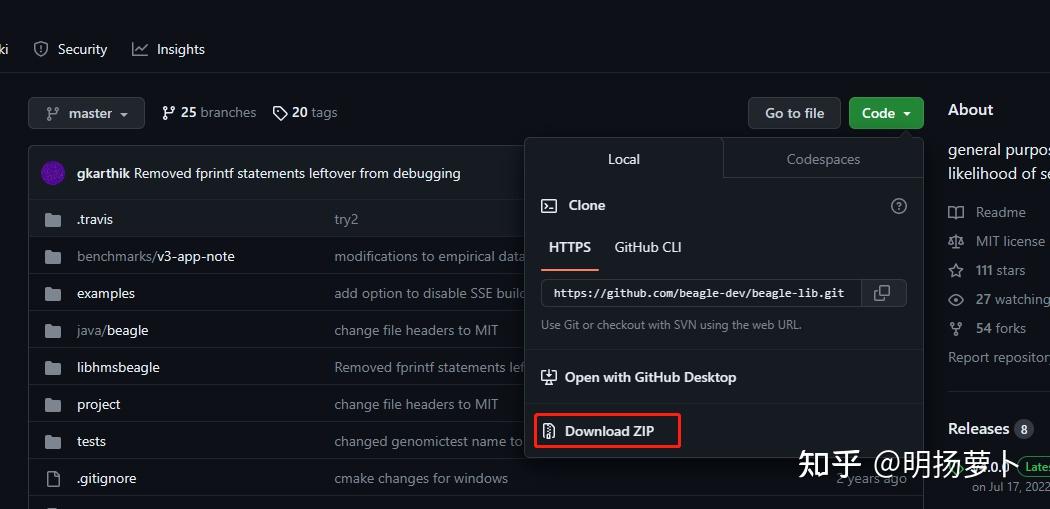Viewport: 1050px width, 509px height.
Task: Open the project folder
Action: point(98,405)
